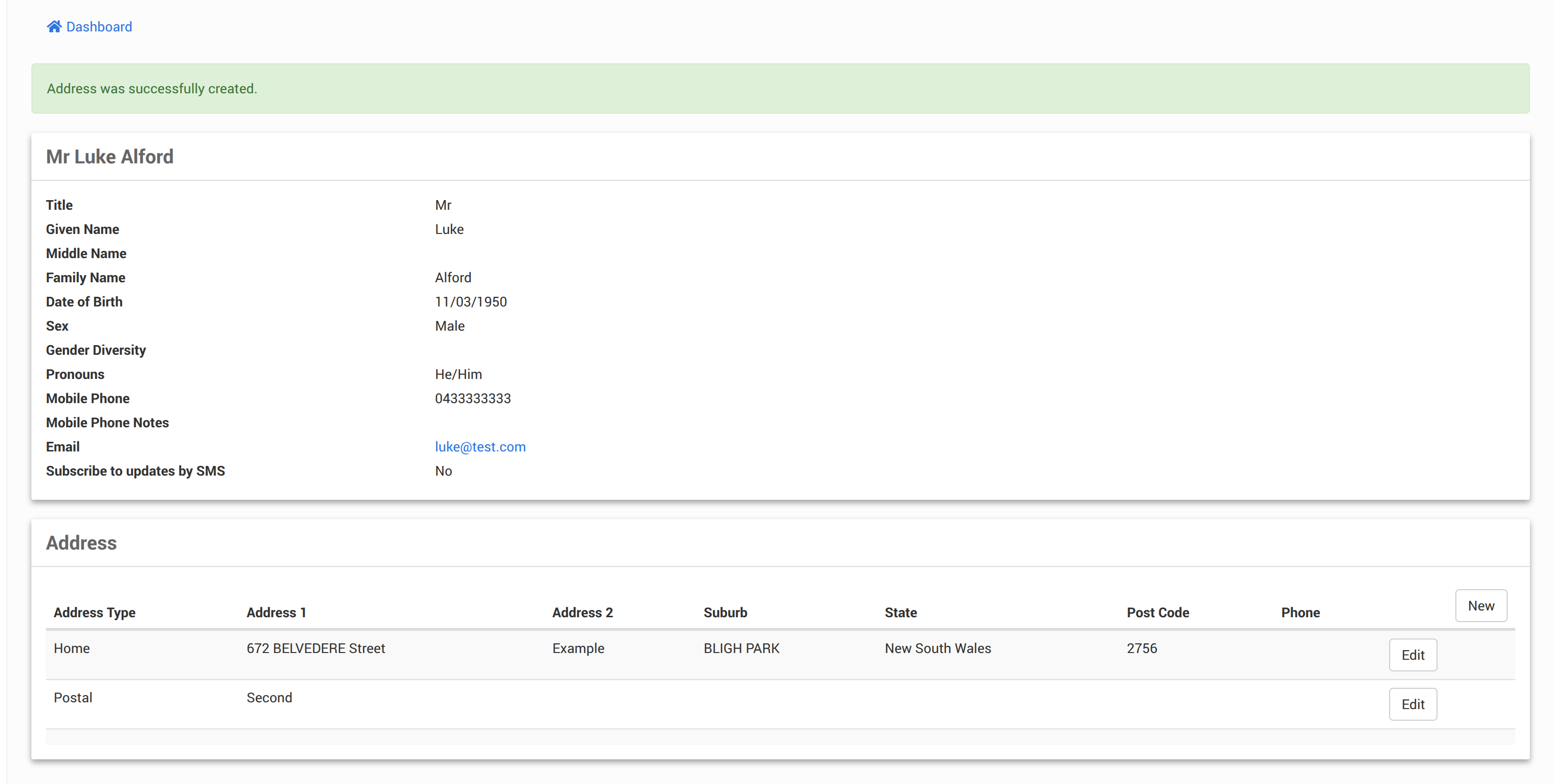Select the BLIGH PARK suburb cell

point(741,648)
